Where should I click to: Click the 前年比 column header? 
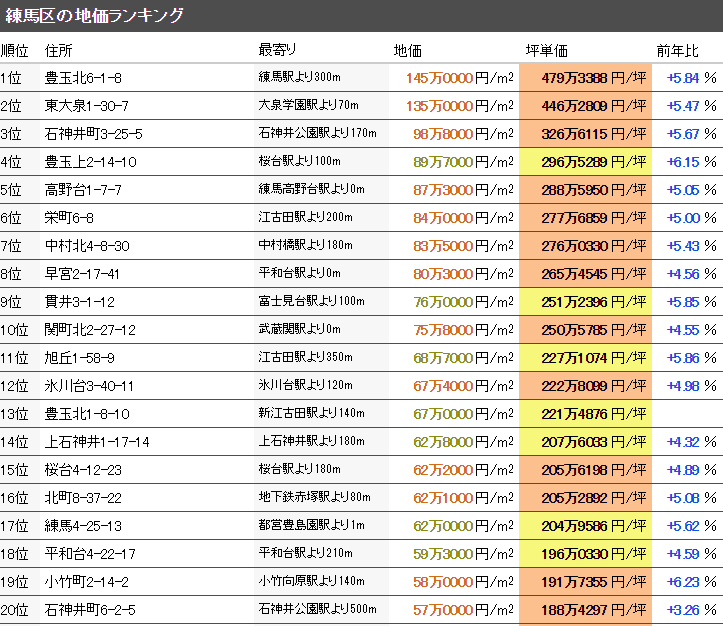[677, 50]
